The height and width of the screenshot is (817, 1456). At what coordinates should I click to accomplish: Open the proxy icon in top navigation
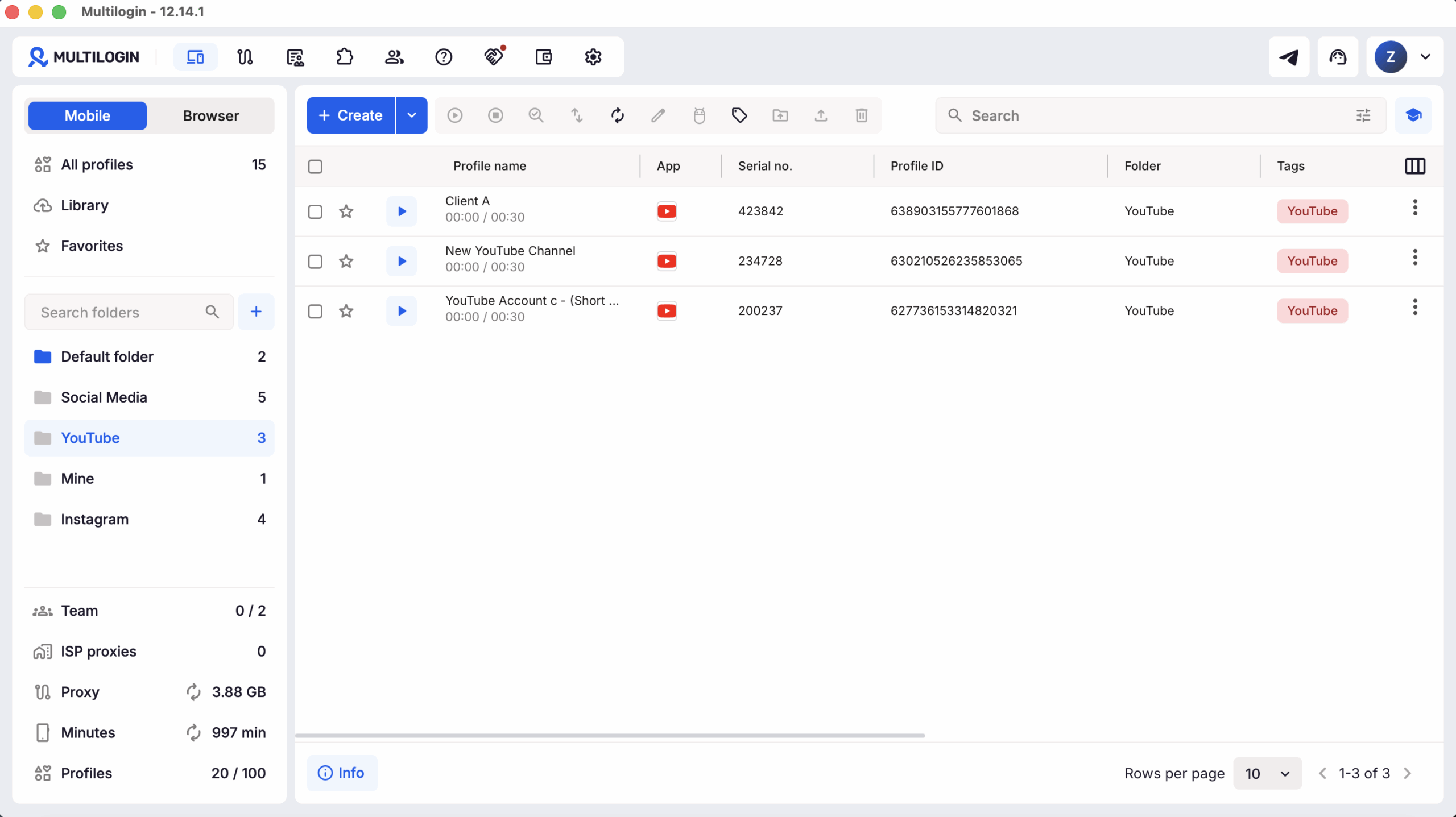click(245, 57)
